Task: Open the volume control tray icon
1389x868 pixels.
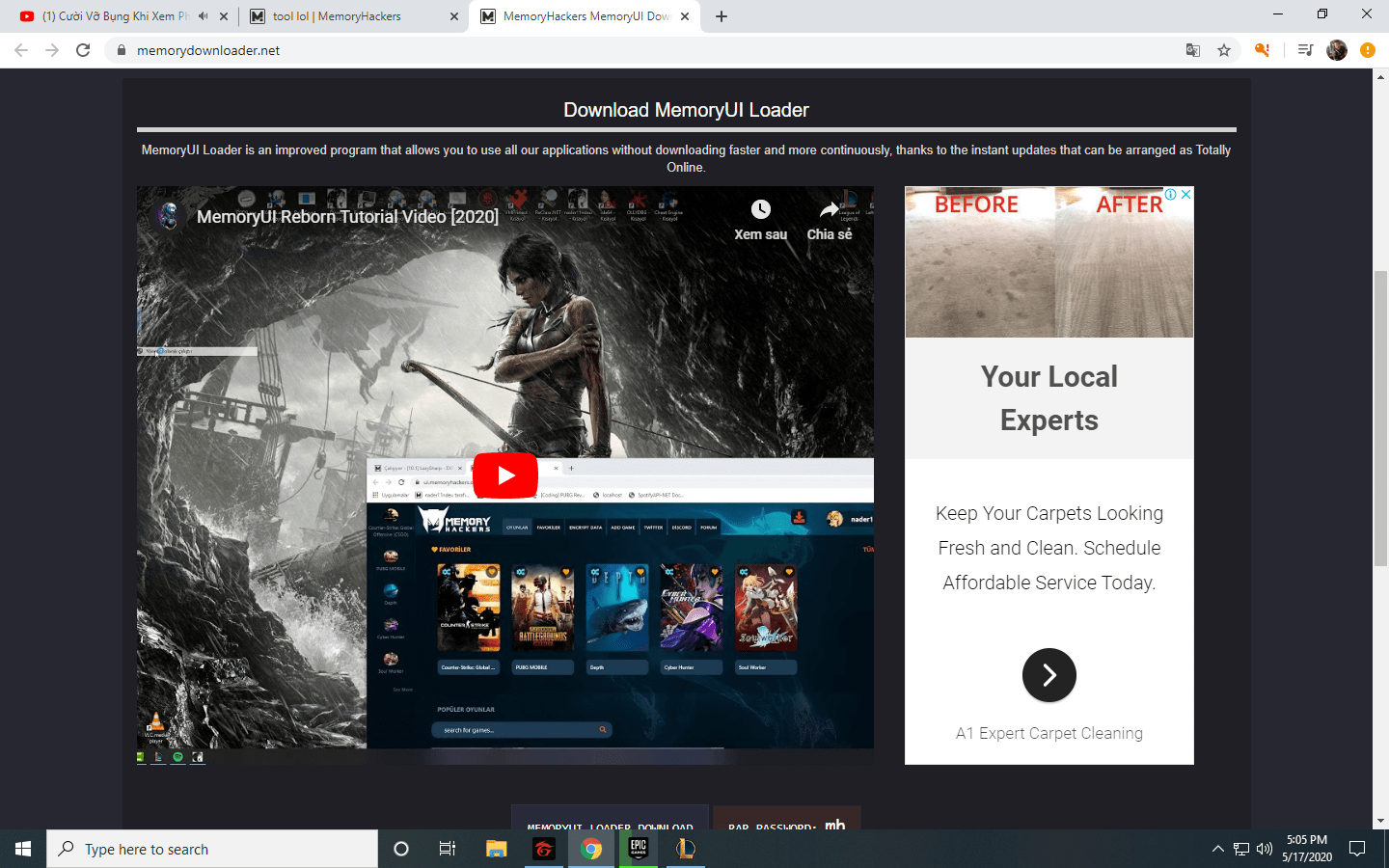Action: click(x=1265, y=849)
